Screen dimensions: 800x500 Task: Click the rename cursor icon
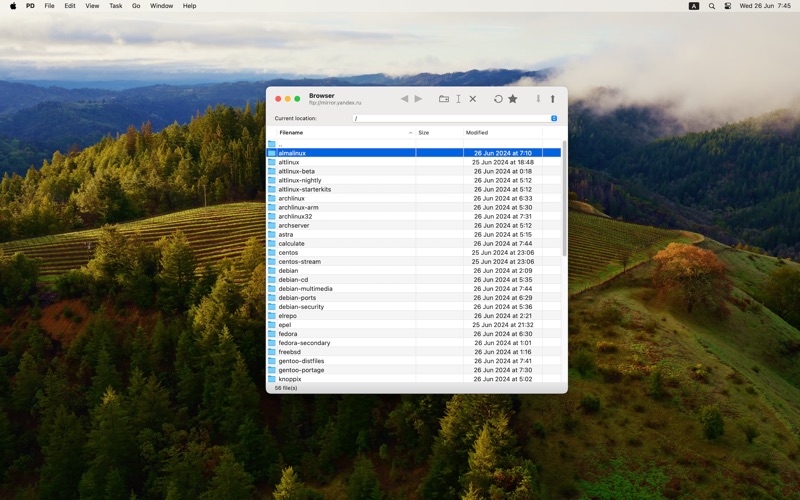coord(458,99)
